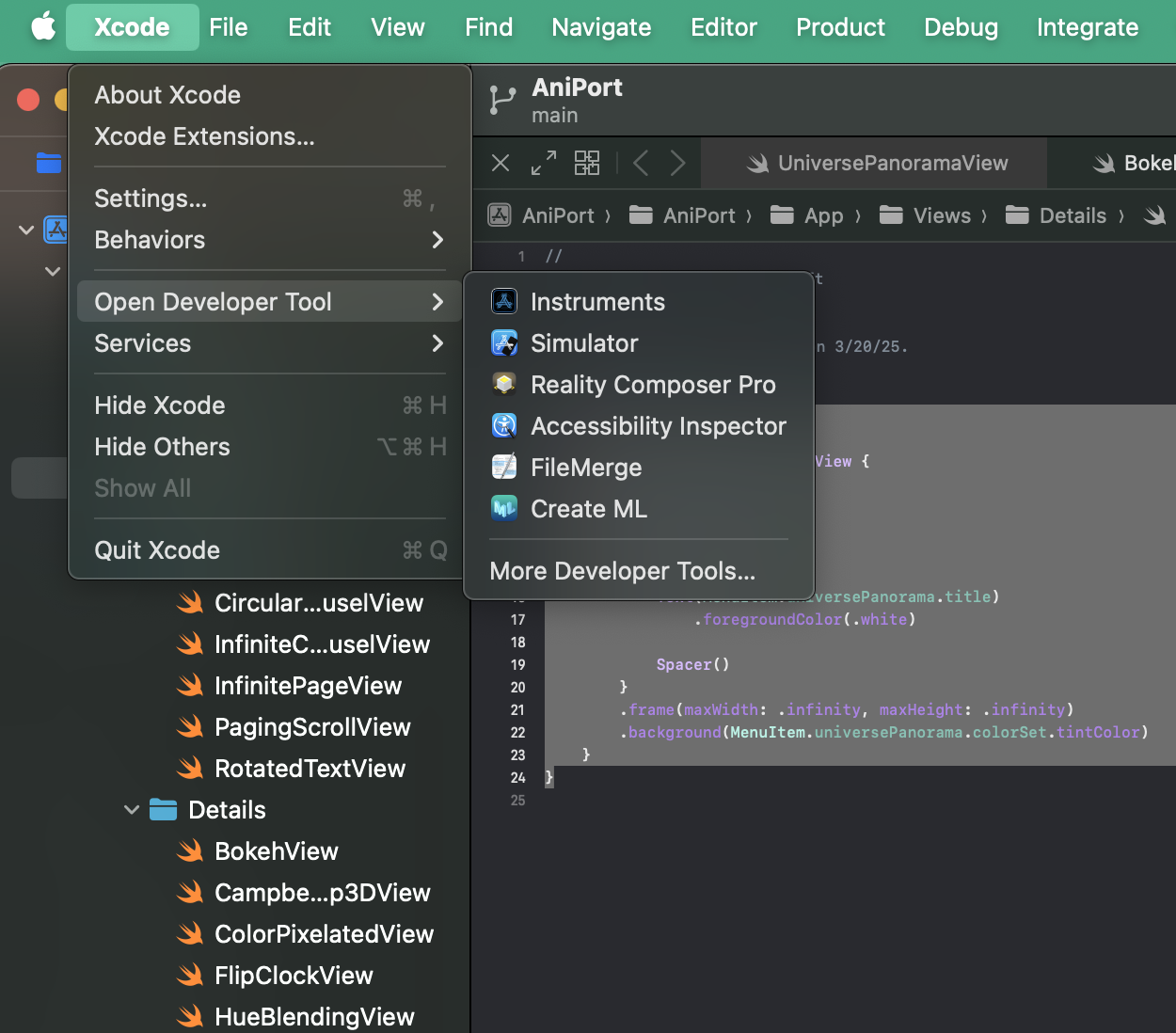Open the Debug menu
Viewport: 1176px width, 1033px height.
[x=961, y=27]
